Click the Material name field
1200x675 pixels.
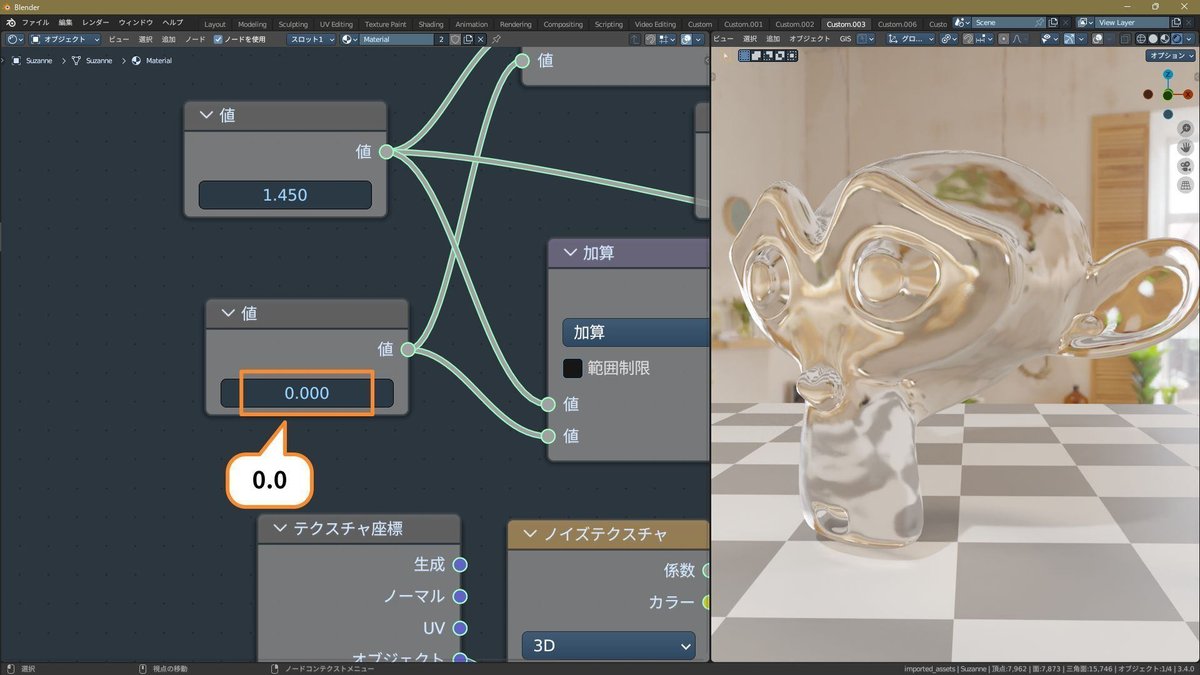pyautogui.click(x=396, y=39)
